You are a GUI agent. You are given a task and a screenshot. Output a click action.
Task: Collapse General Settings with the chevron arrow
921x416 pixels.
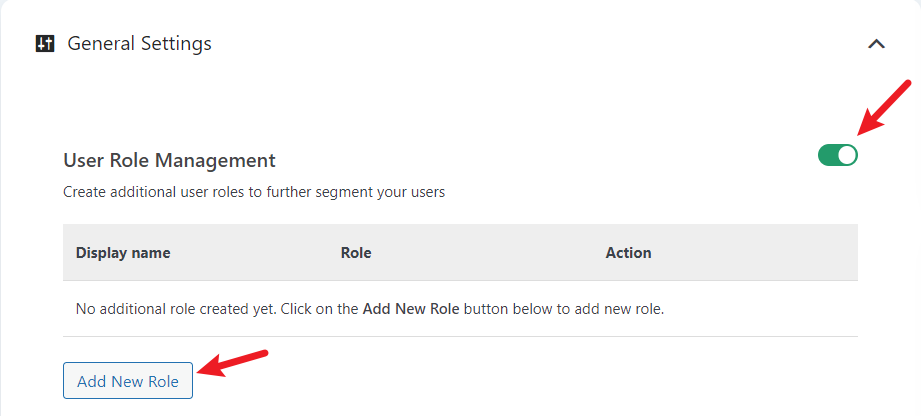tap(876, 44)
